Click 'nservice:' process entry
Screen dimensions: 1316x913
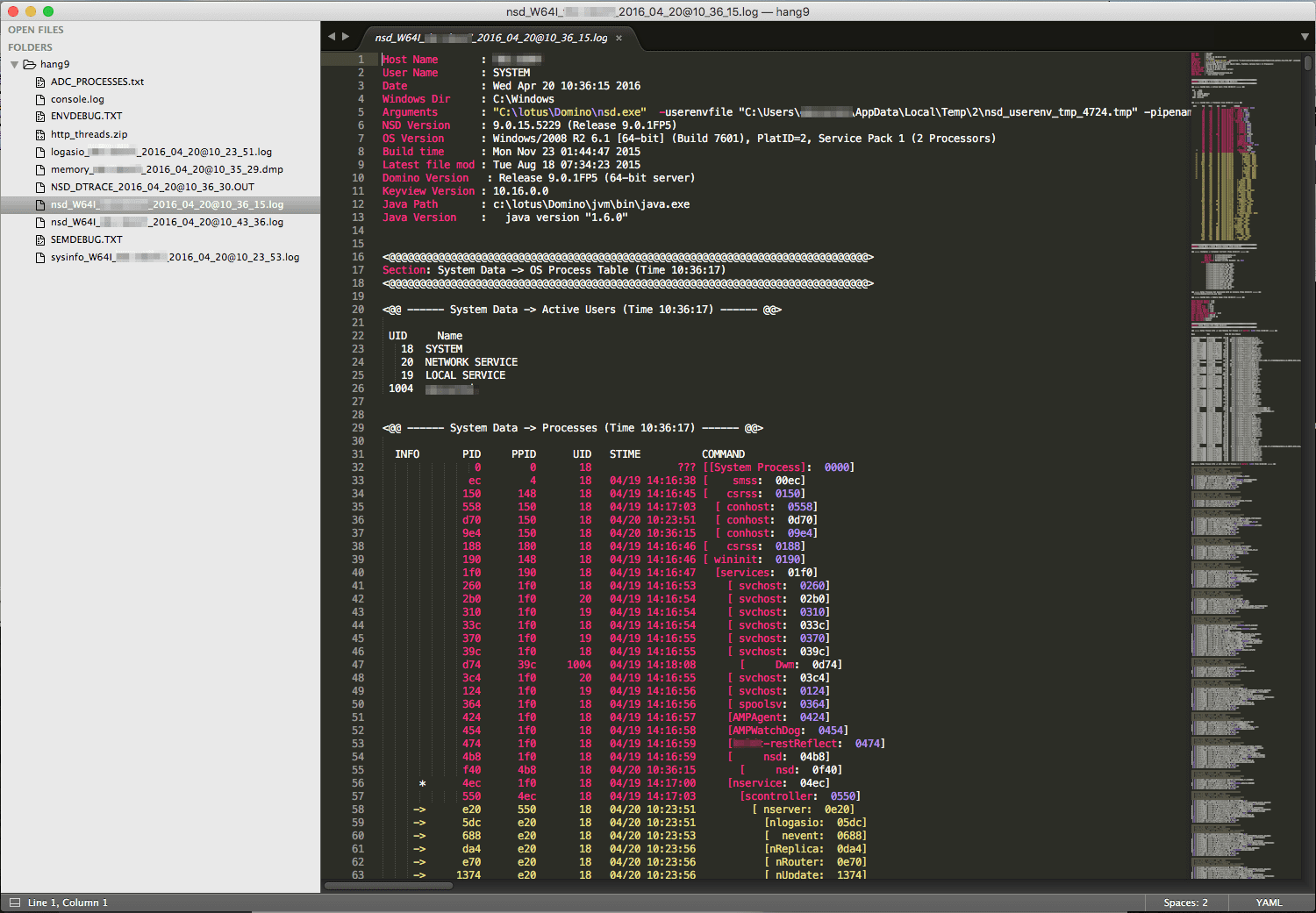point(759,783)
